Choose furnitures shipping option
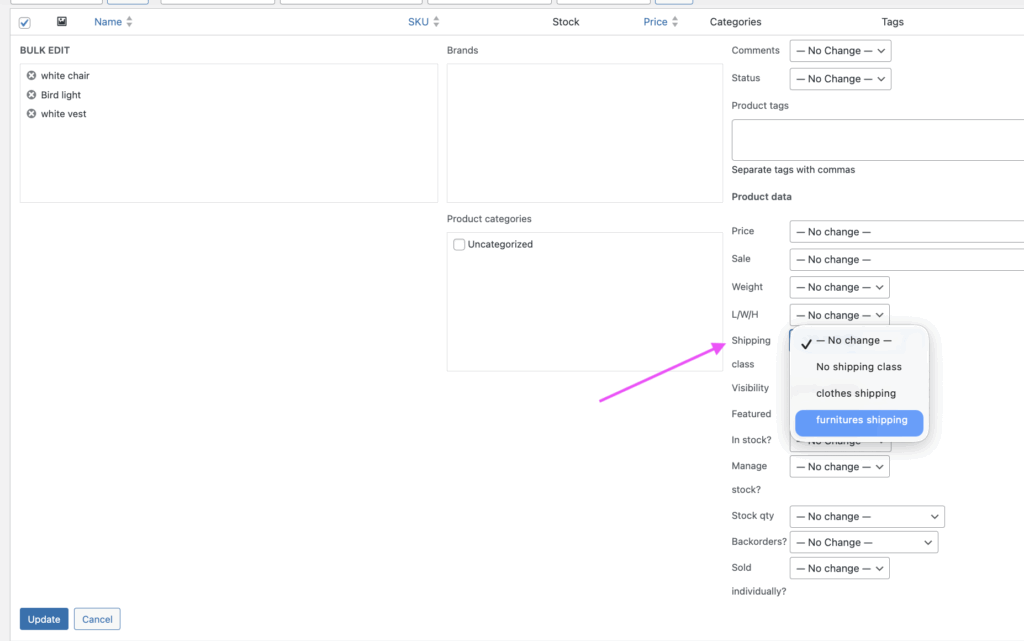This screenshot has height=641, width=1024. tap(860, 421)
